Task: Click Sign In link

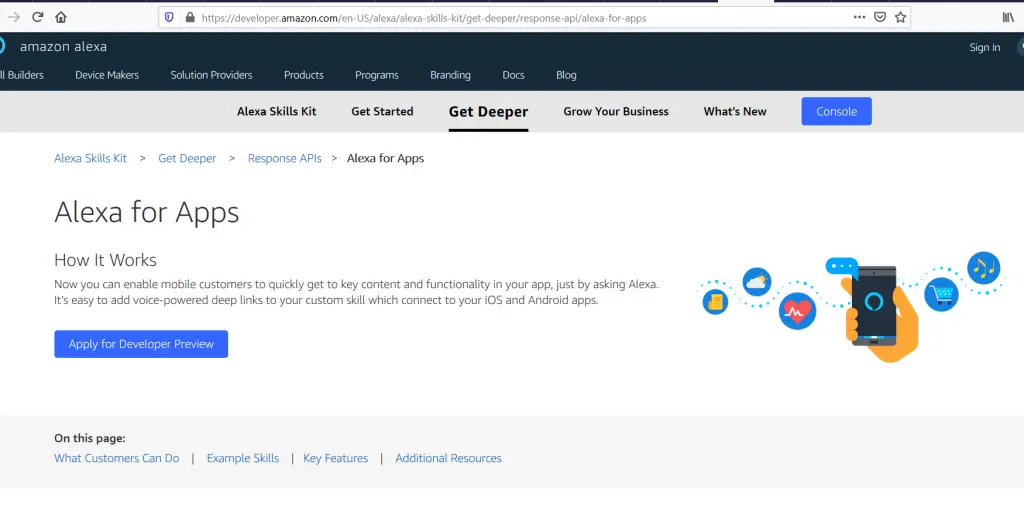Action: pos(984,47)
